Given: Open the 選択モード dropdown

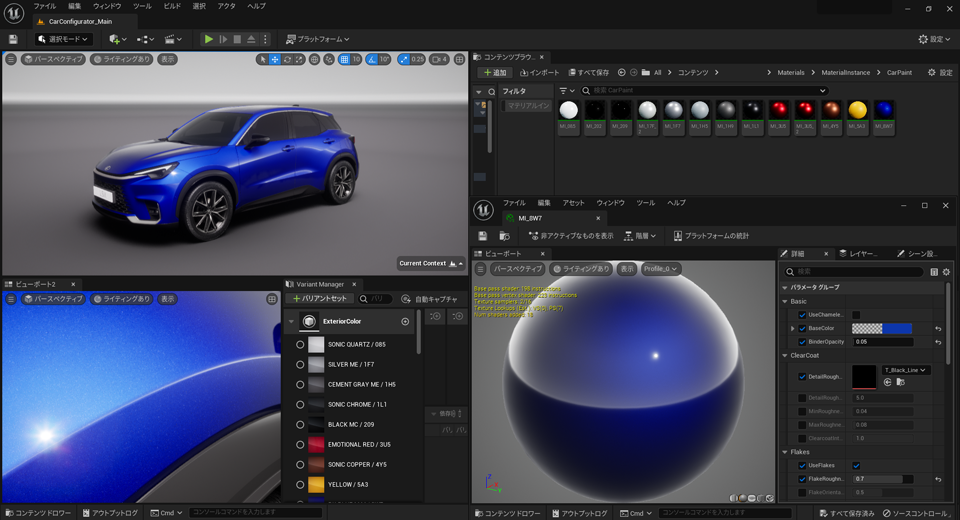Looking at the screenshot, I should click(x=63, y=39).
